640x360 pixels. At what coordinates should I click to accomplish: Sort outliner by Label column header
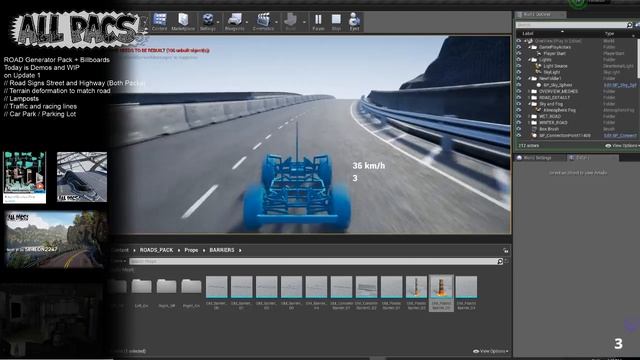click(528, 33)
